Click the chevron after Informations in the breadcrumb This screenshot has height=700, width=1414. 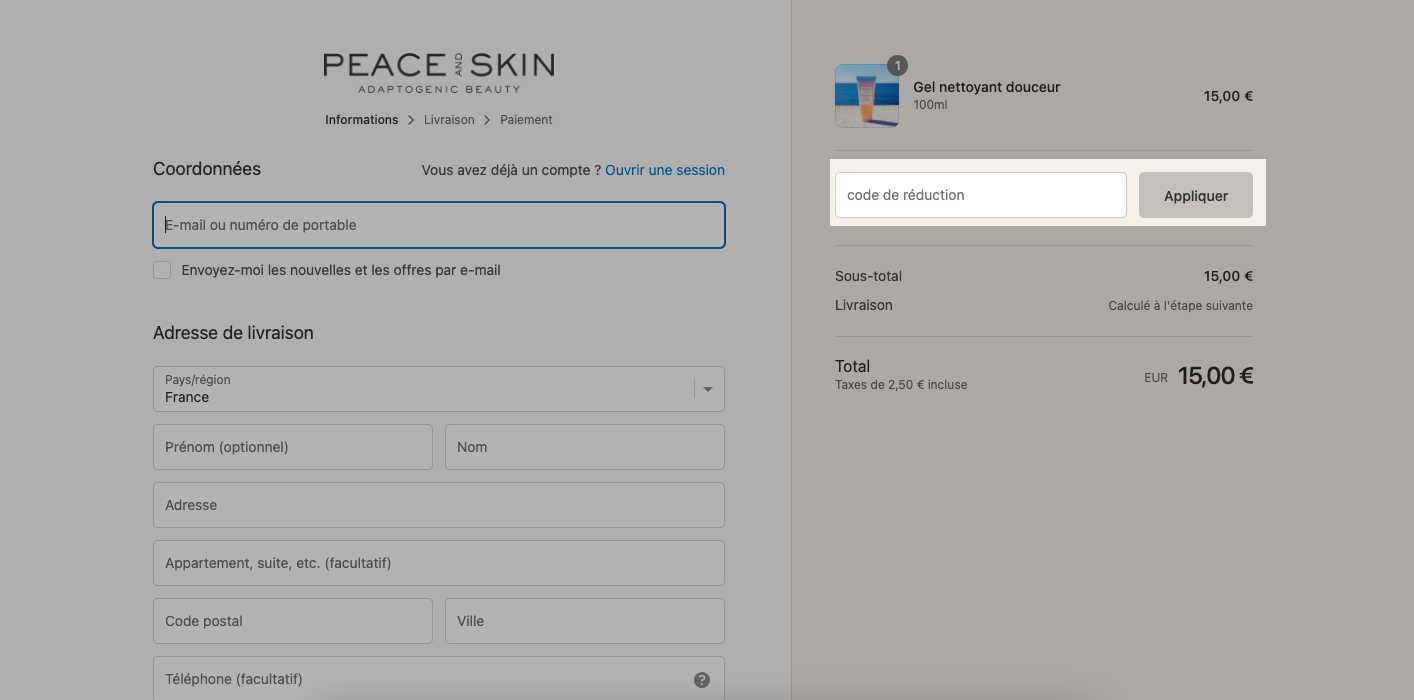coord(411,120)
